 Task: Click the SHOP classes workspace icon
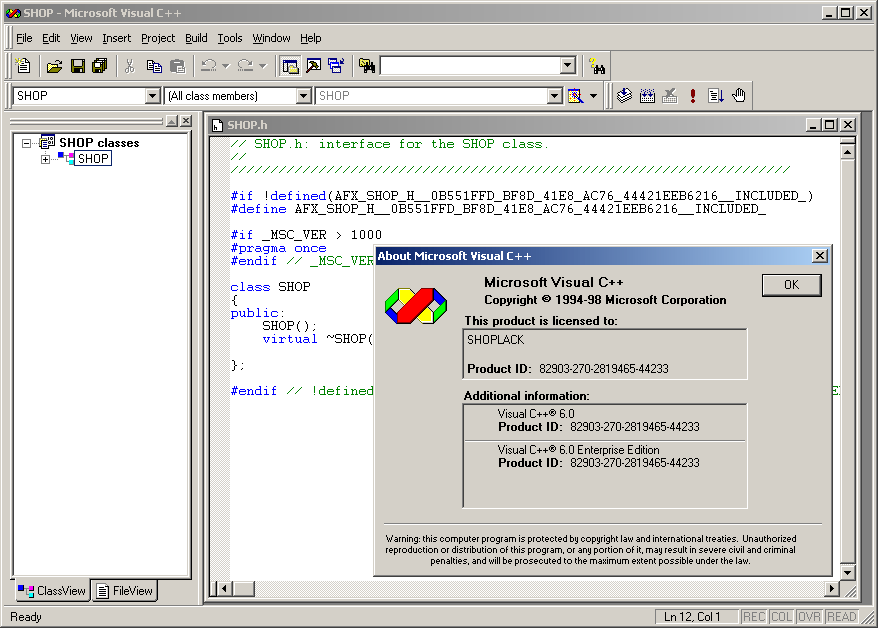coord(47,142)
